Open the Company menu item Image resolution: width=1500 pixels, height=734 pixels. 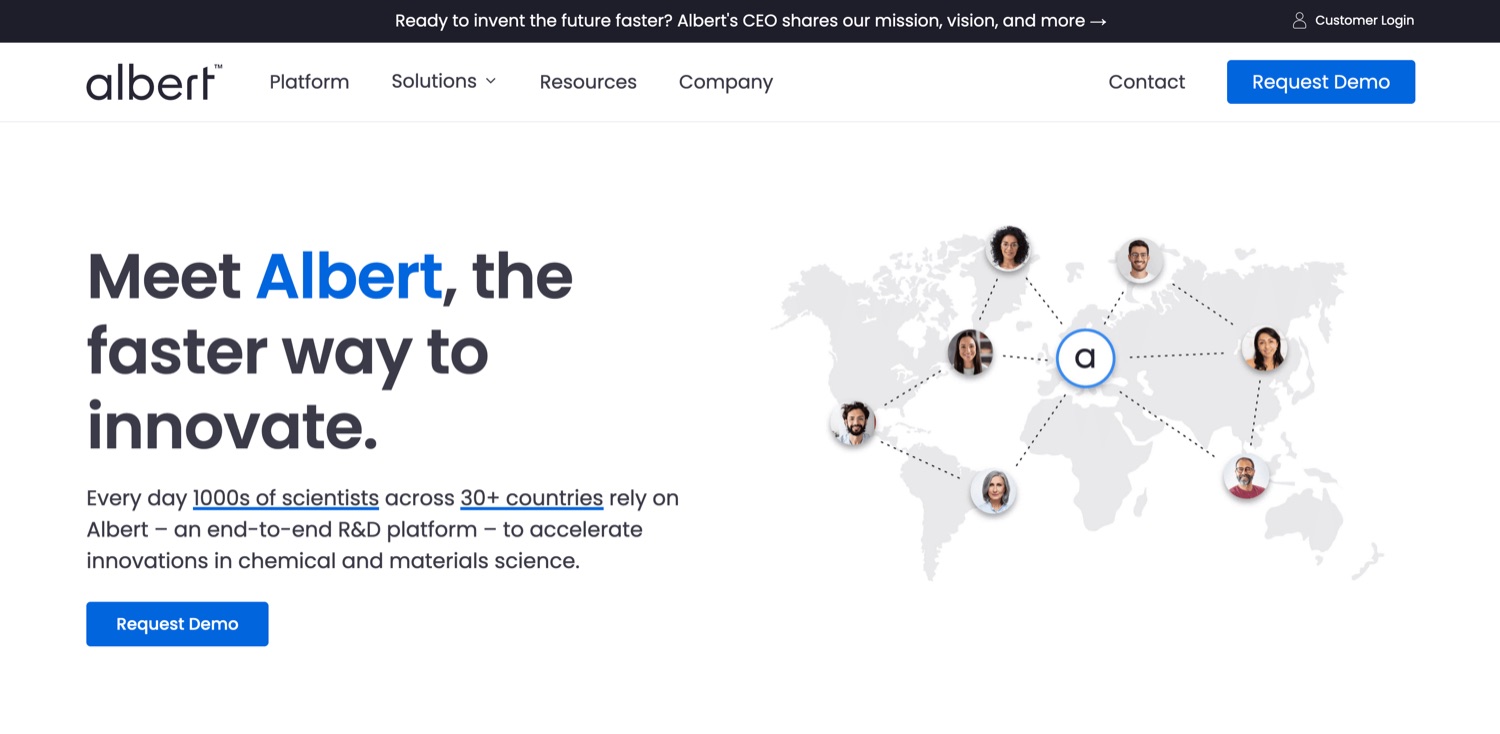click(726, 82)
